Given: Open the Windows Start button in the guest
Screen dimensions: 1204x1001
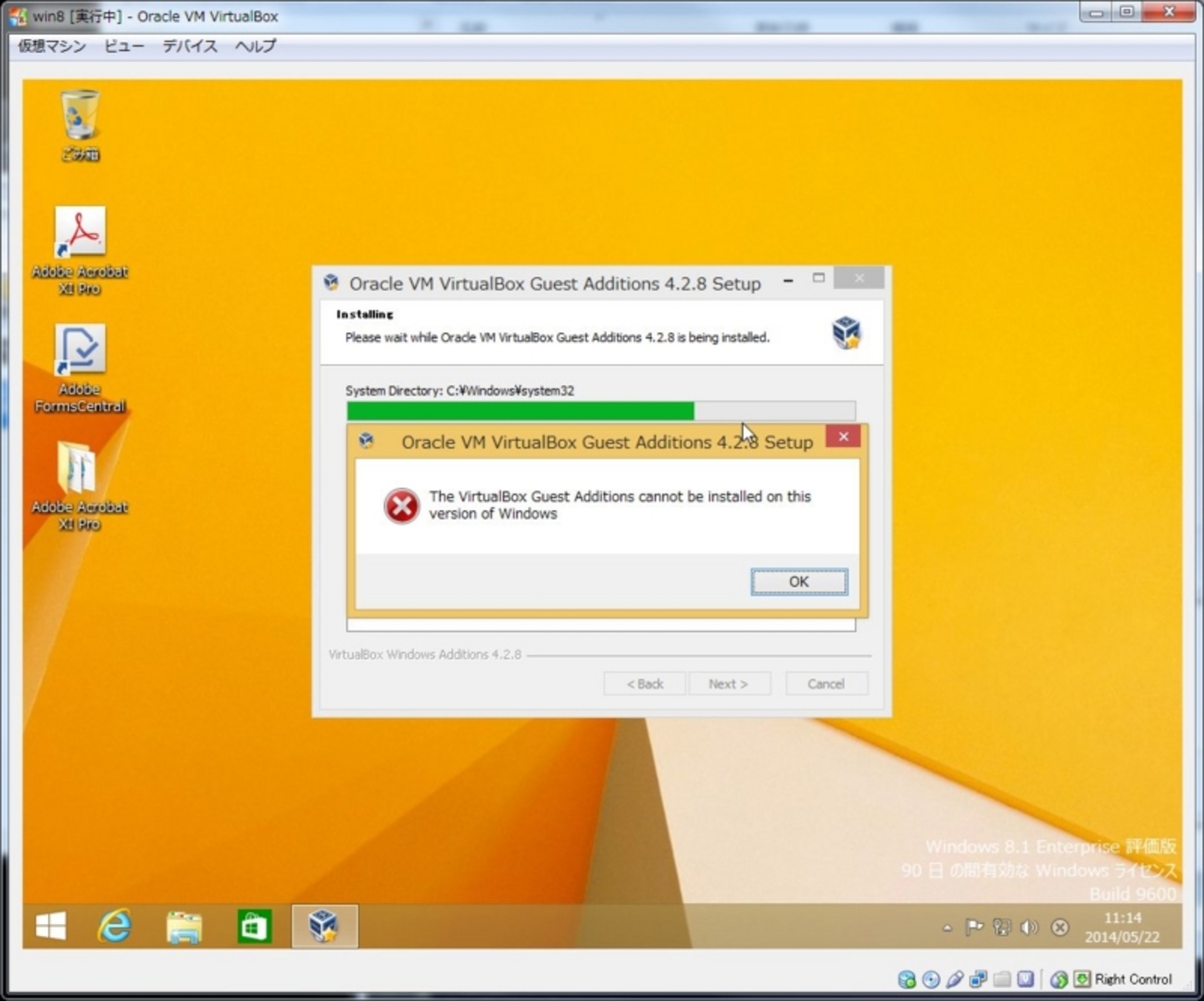Looking at the screenshot, I should click(x=50, y=926).
